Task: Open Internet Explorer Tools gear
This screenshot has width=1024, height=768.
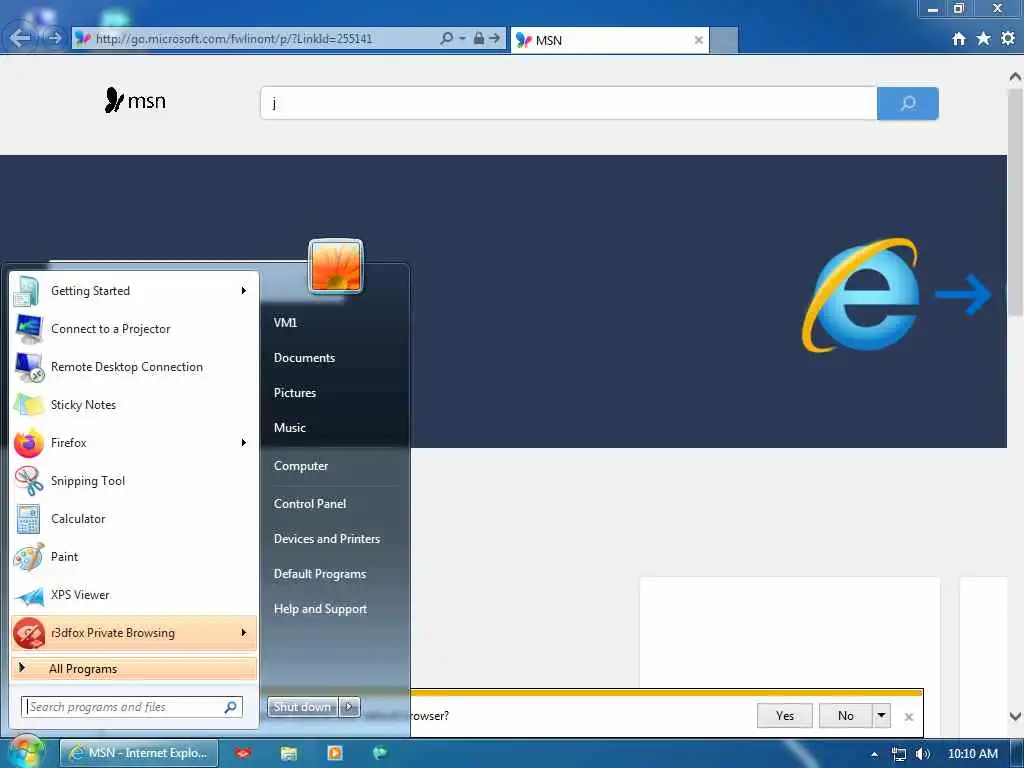Action: coord(1008,39)
